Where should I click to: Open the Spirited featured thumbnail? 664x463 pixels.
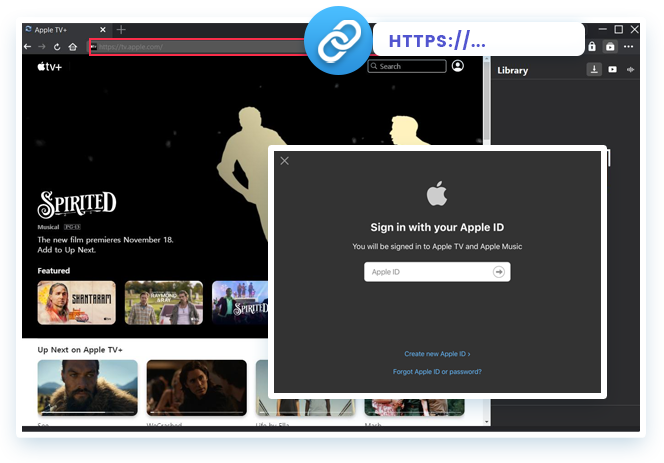coord(240,303)
